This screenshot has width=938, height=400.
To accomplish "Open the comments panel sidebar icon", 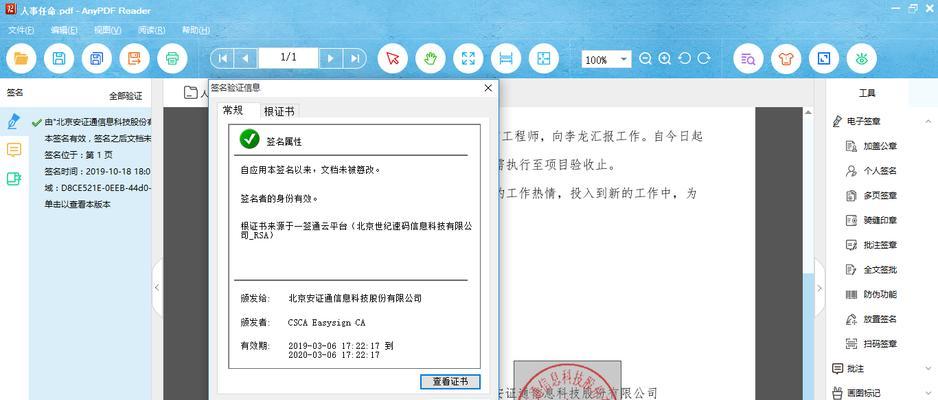I will [14, 149].
